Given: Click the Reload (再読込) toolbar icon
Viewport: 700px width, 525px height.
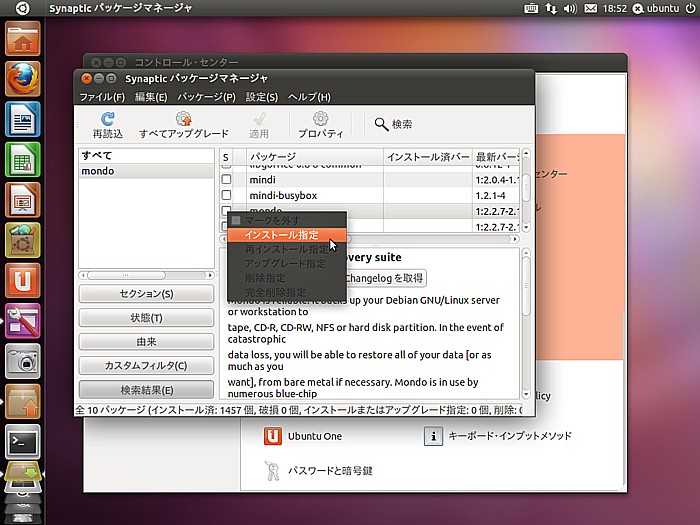Looking at the screenshot, I should [108, 119].
